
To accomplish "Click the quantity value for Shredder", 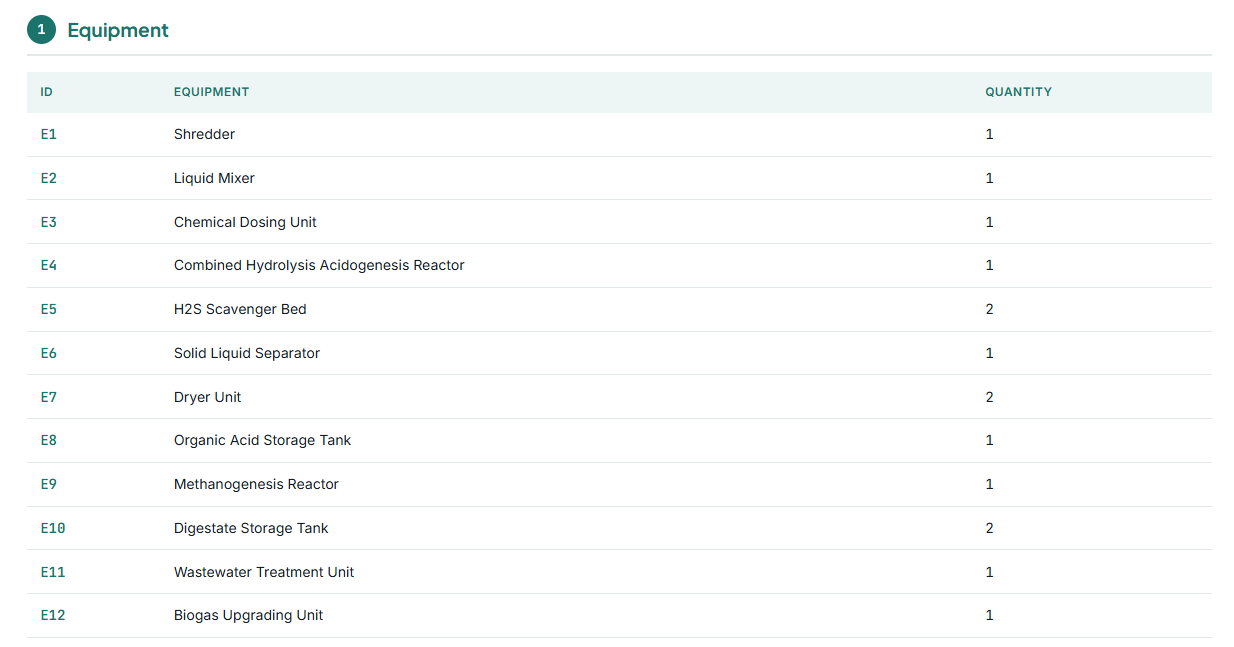I will pos(990,134).
